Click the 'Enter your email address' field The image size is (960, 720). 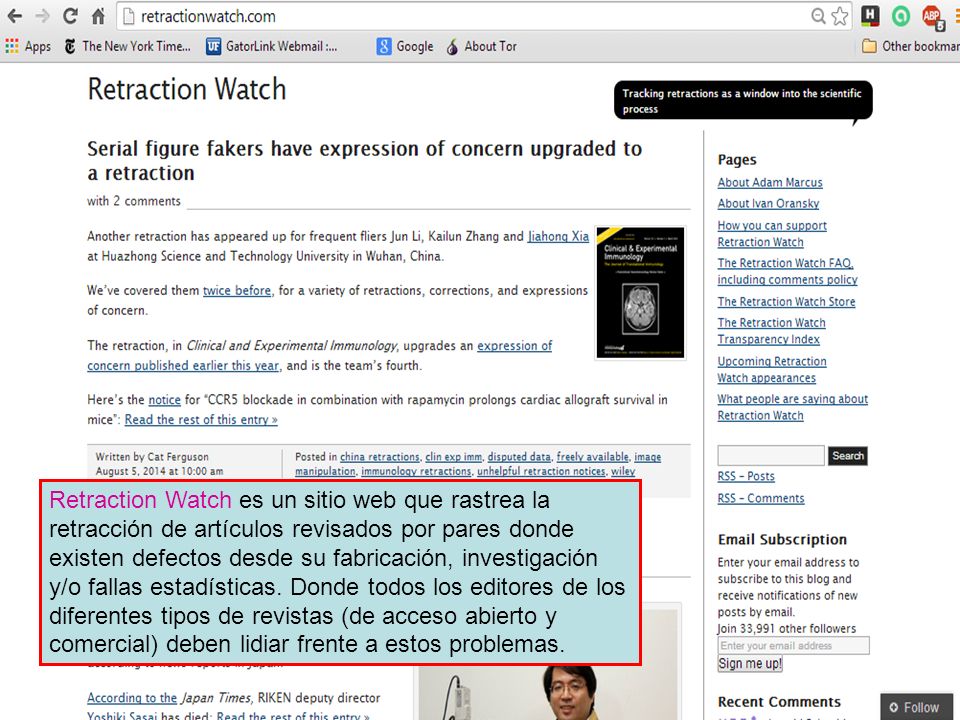click(793, 646)
